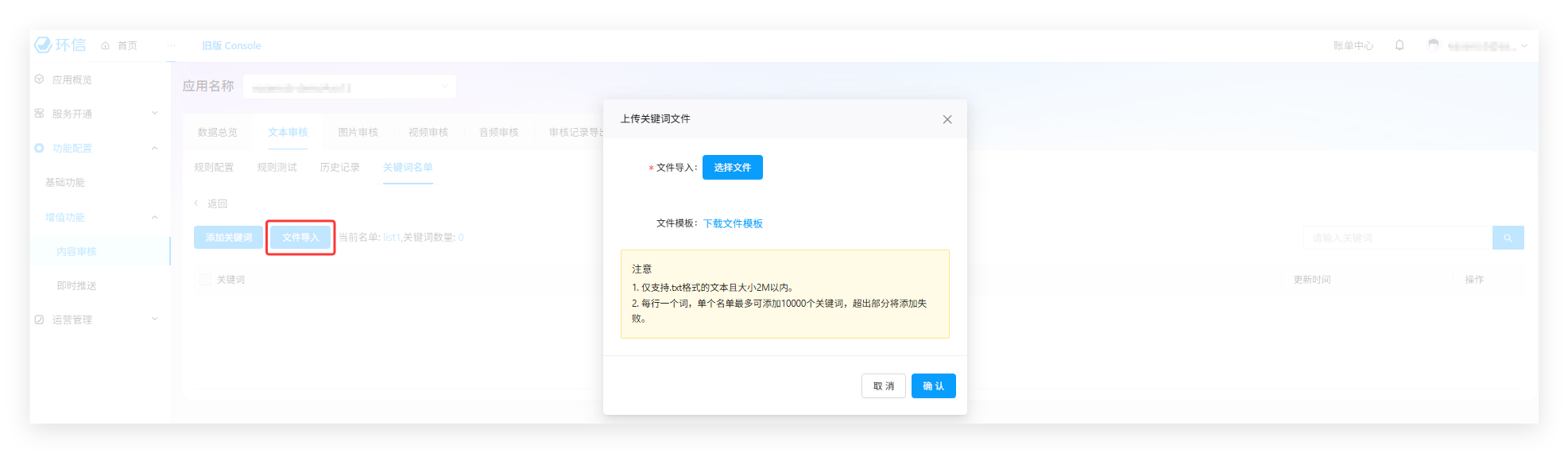
Task: Click the magnifier search button
Action: coord(1508,238)
